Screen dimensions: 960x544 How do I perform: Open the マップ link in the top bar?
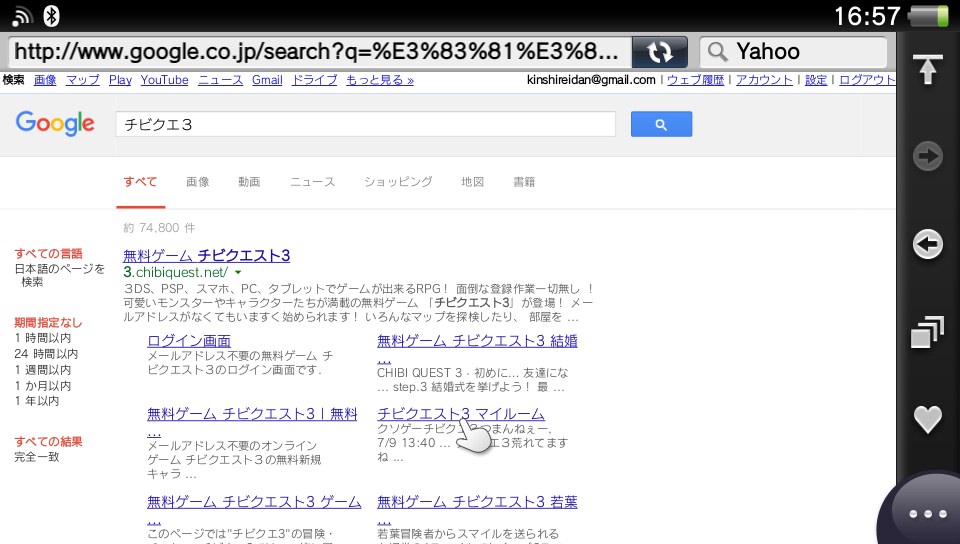(83, 80)
